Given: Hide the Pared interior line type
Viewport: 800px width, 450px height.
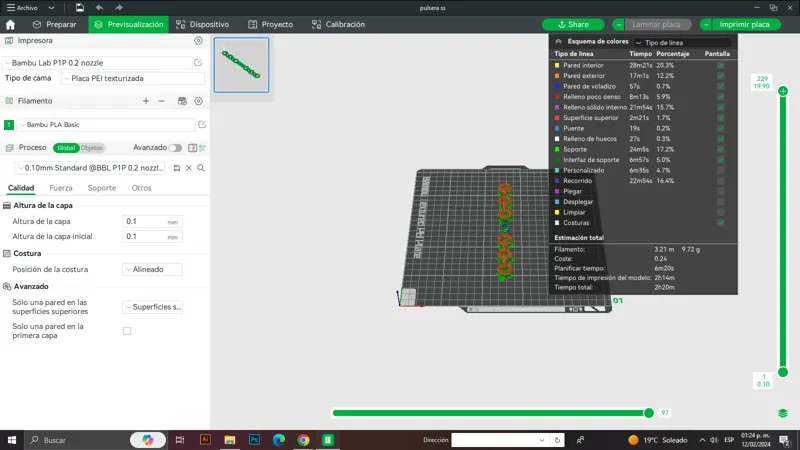Looking at the screenshot, I should click(720, 65).
